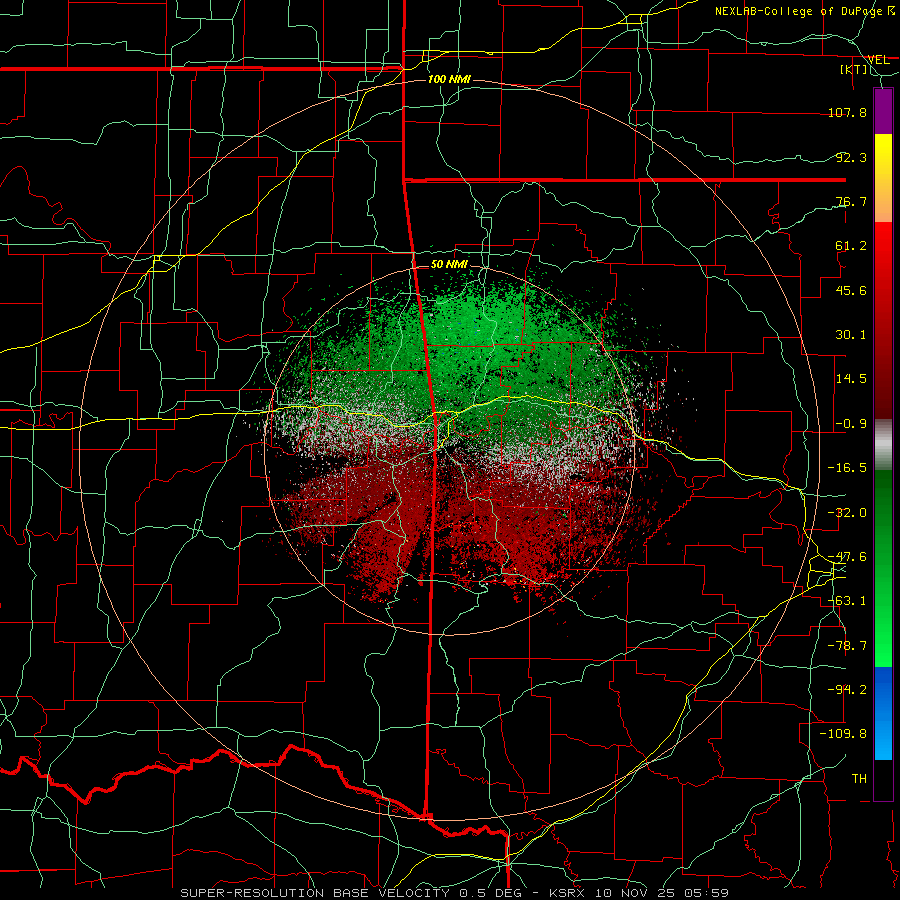Click the -63.1 velocity scale value

point(847,600)
